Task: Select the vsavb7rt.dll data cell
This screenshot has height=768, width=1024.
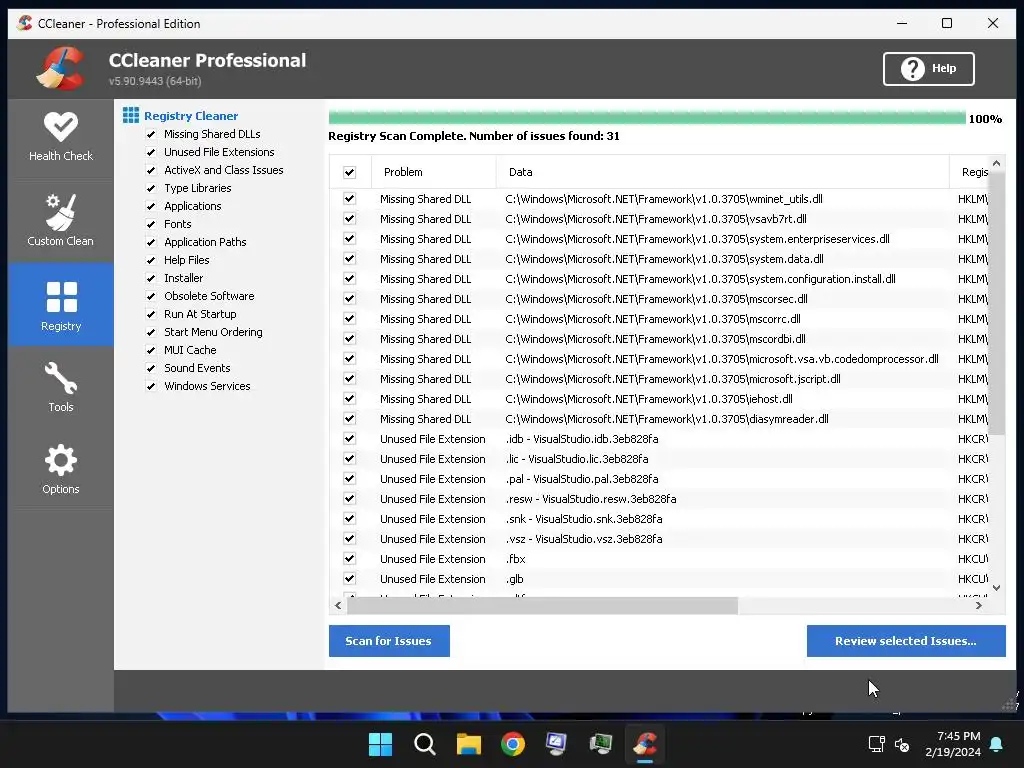Action: [656, 219]
